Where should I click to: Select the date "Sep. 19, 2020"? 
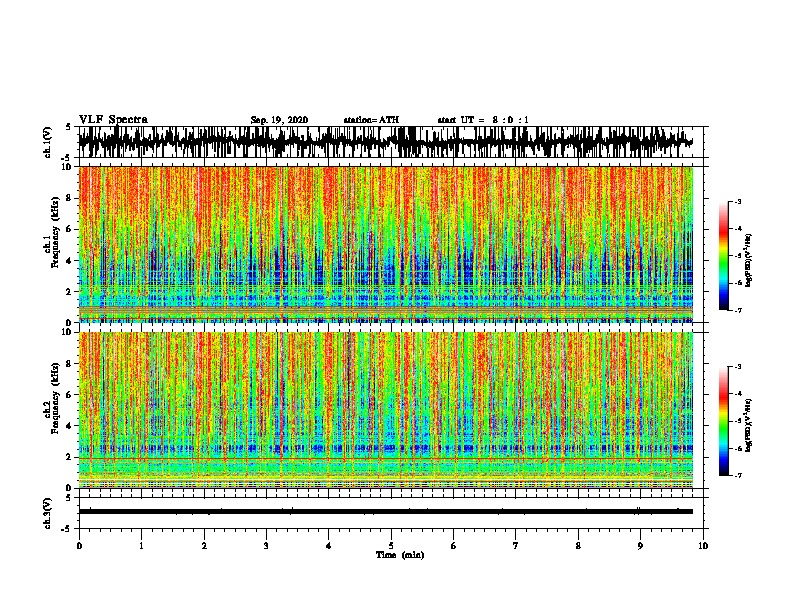pyautogui.click(x=279, y=120)
